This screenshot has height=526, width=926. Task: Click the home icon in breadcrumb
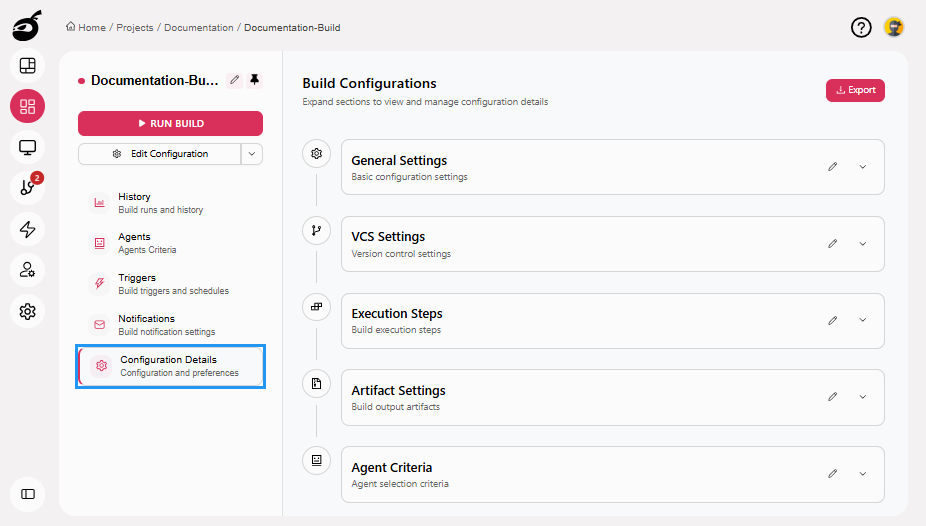click(x=70, y=27)
